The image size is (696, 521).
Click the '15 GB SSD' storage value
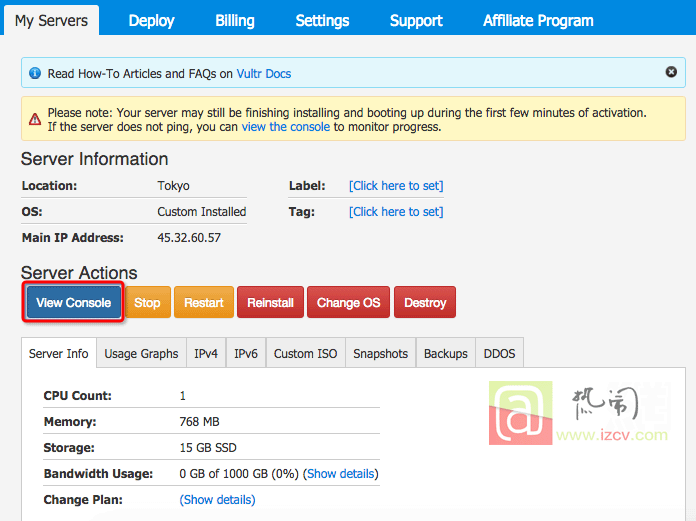click(208, 447)
